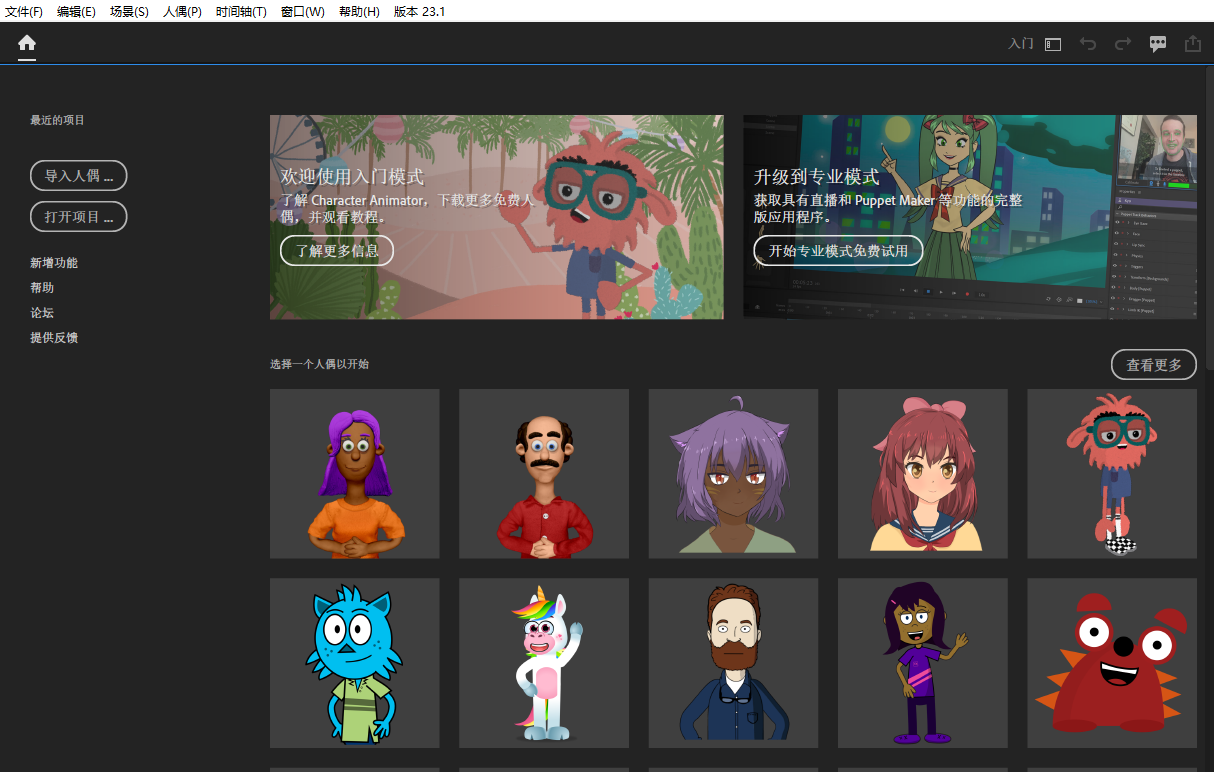Select the red spiky blob monster puppet

coord(1112,663)
